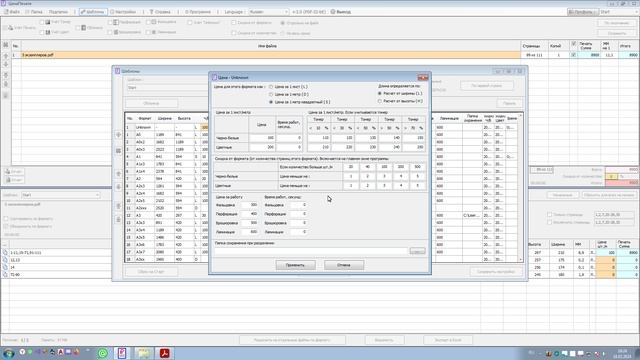This screenshot has height=360, width=640.
Task: Click the Отмена button
Action: [x=344, y=265]
